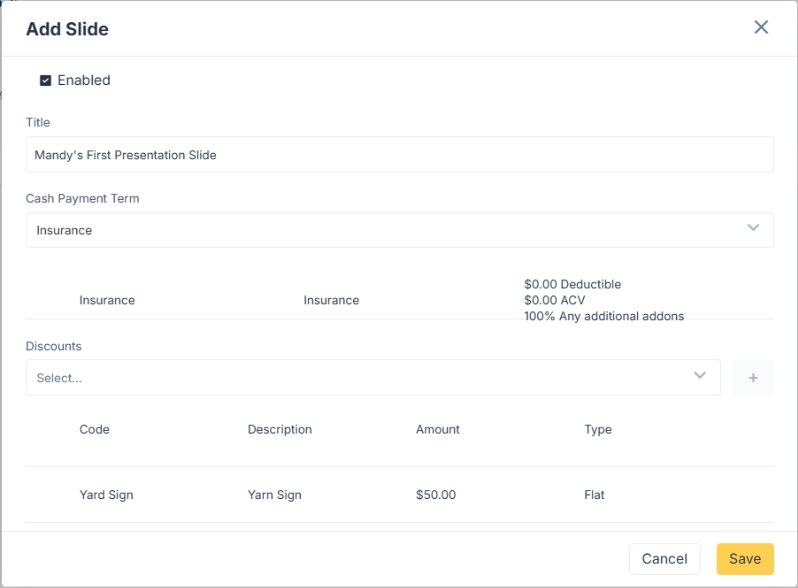The image size is (798, 588).
Task: Open the Discounts Select dropdown
Action: 360,378
